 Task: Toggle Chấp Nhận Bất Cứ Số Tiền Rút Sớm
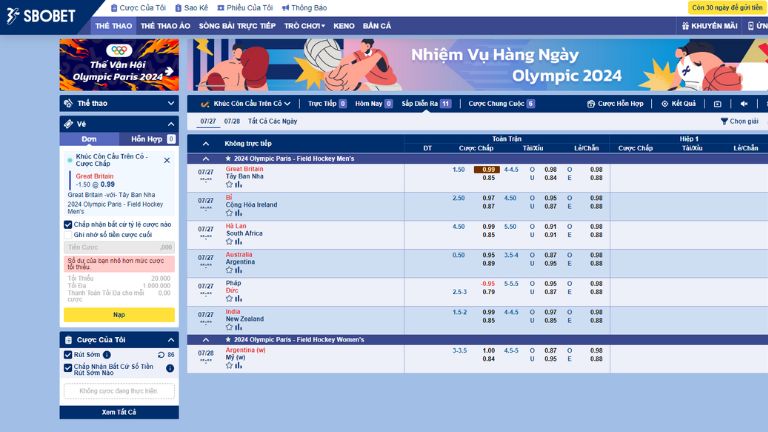(68, 368)
